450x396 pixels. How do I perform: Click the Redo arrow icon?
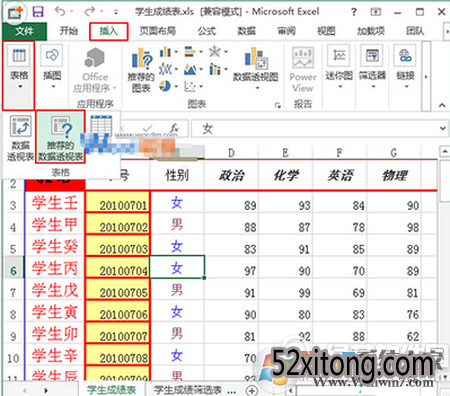click(90, 12)
